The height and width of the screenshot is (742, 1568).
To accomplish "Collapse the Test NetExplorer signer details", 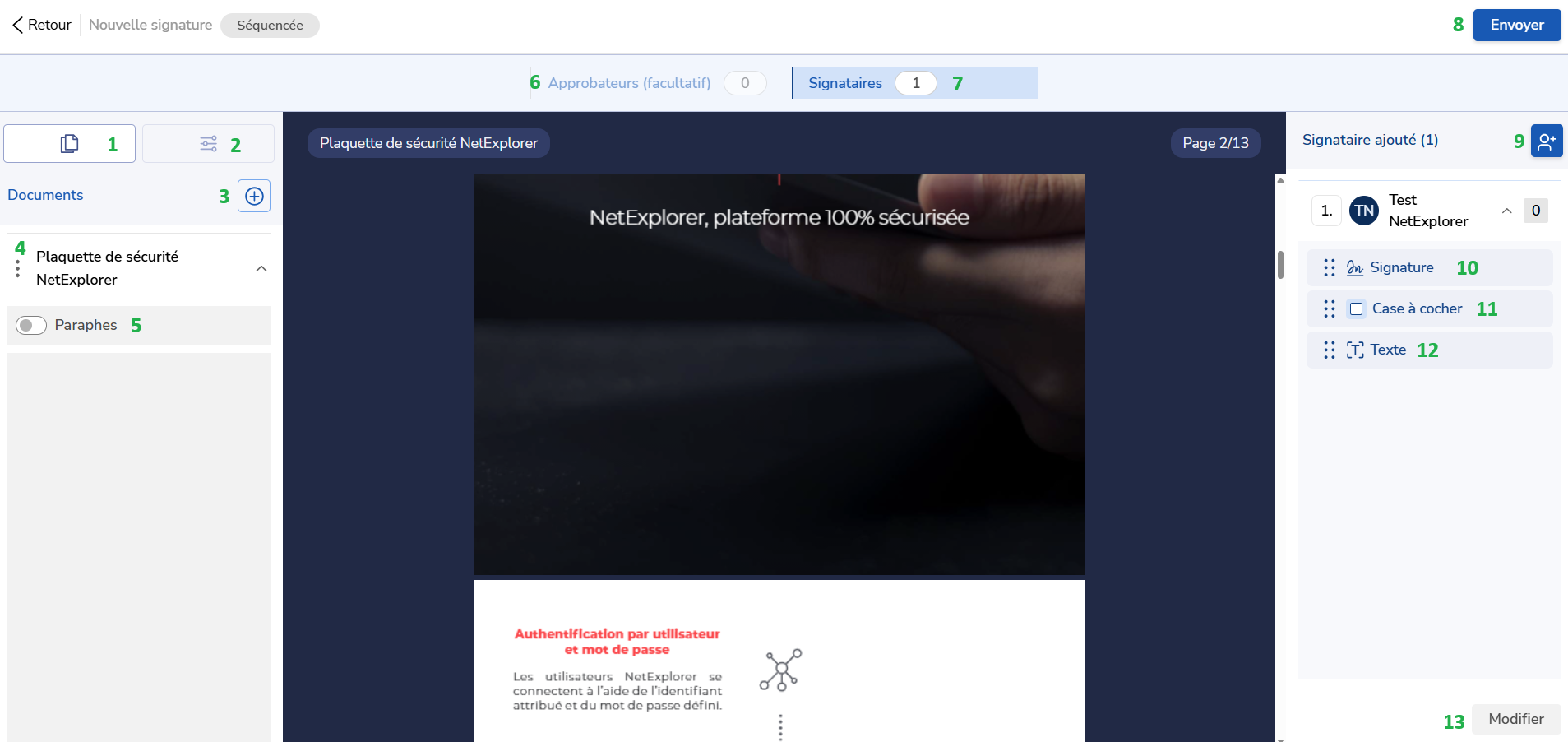I will (x=1507, y=211).
